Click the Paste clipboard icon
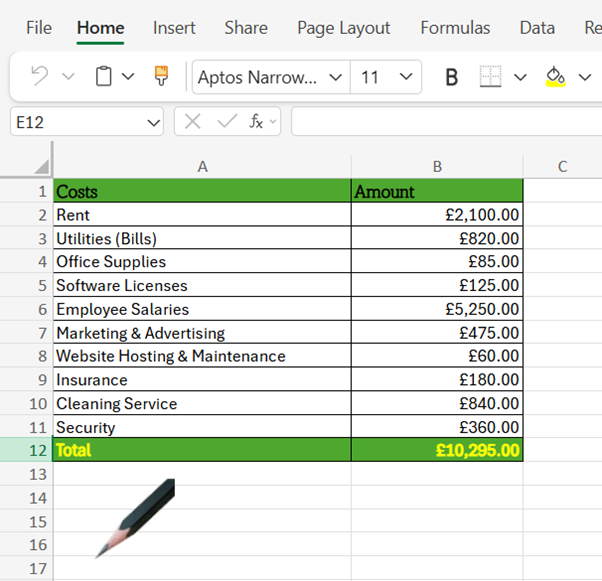 104,77
